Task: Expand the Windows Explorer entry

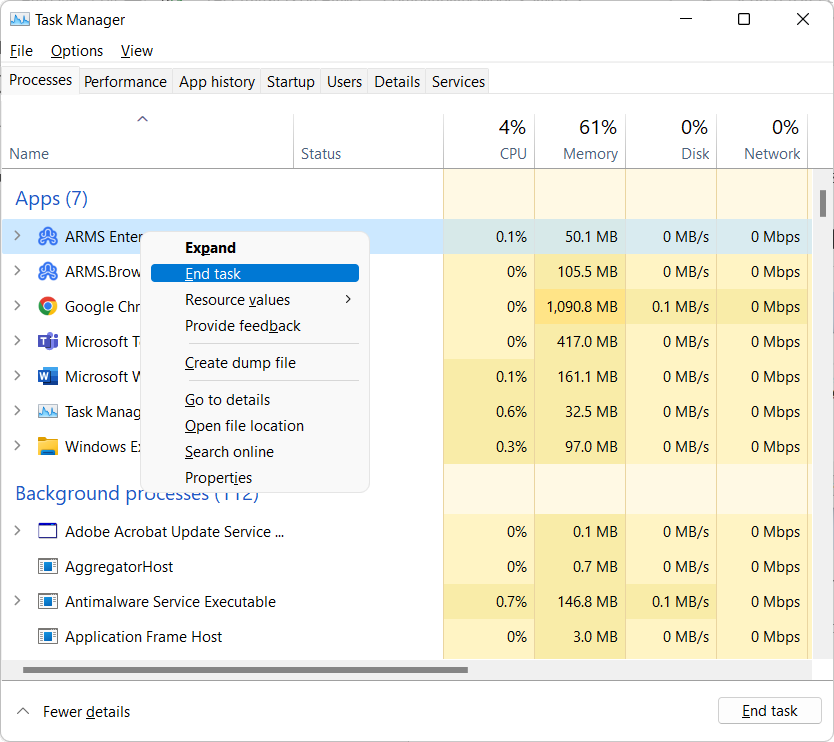Action: [18, 446]
